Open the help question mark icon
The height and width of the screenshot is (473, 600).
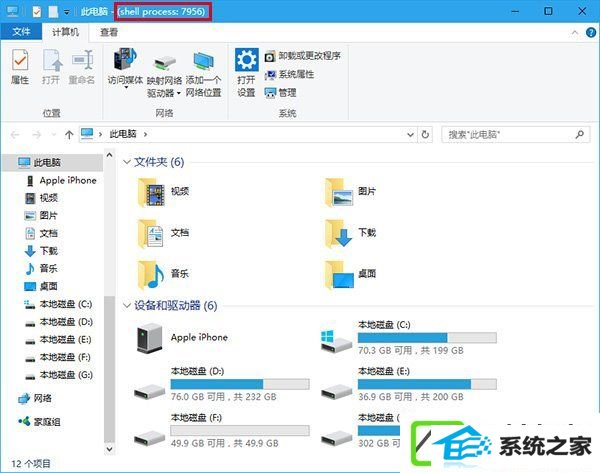pos(590,33)
